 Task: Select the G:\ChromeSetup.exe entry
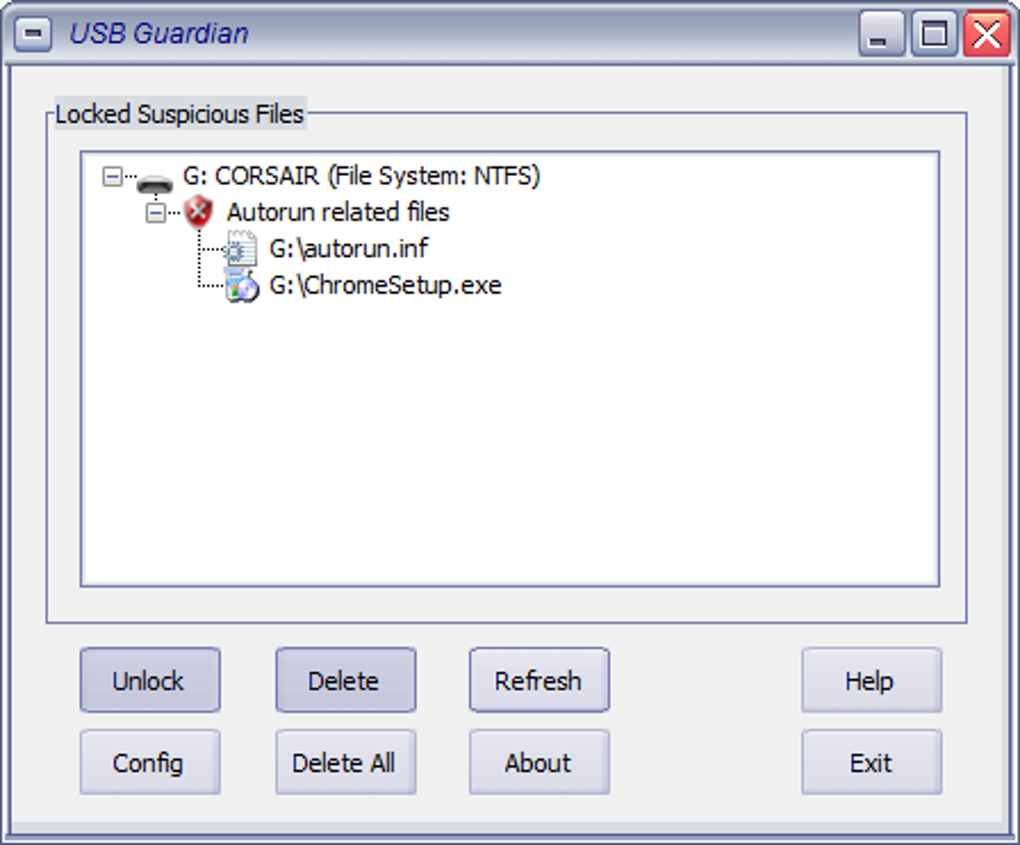385,286
